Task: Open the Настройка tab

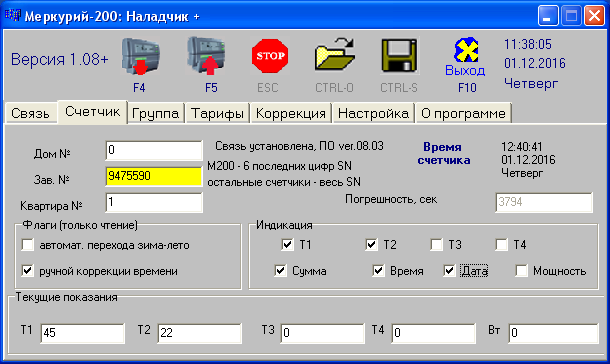Action: [x=373, y=114]
